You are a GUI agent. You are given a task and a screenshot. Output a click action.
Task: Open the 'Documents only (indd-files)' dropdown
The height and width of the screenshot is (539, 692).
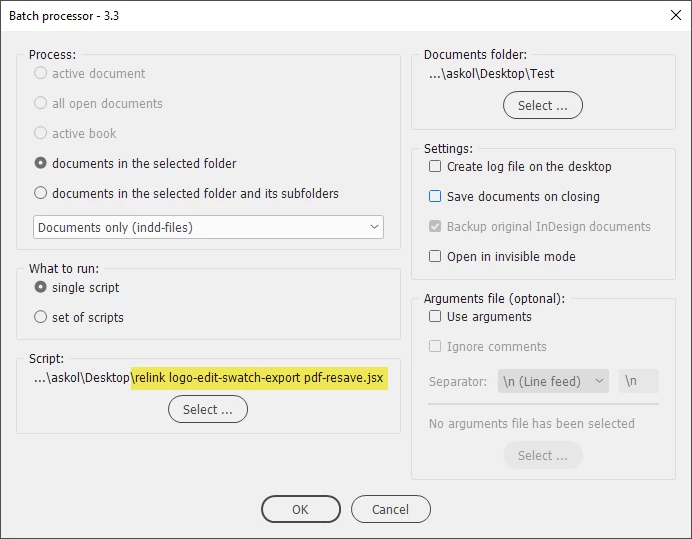pos(208,227)
